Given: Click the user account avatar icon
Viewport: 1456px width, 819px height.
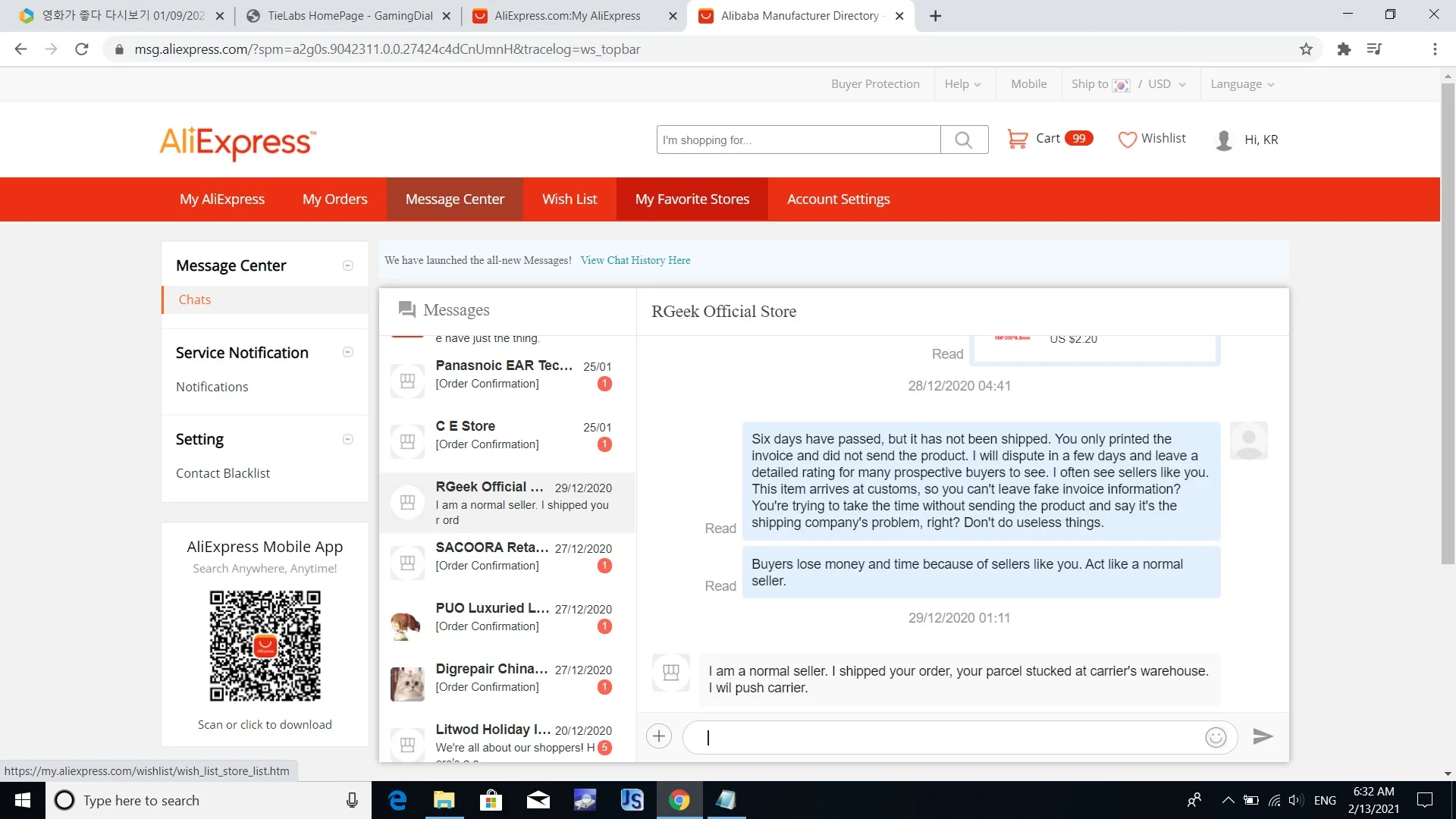Looking at the screenshot, I should click(1223, 140).
